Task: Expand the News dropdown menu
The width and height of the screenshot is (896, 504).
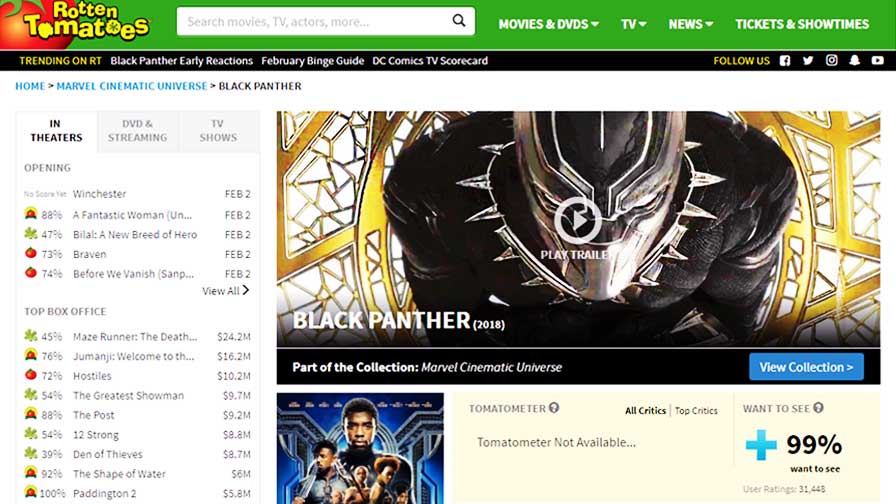Action: point(691,24)
